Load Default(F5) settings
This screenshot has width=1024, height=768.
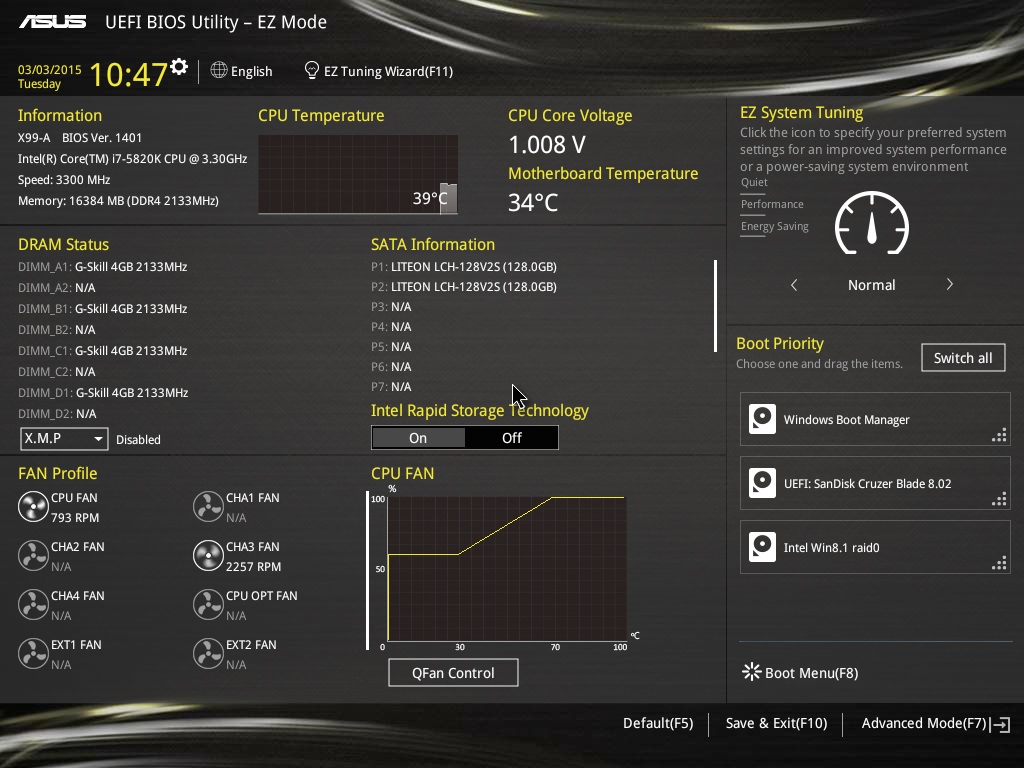[658, 723]
